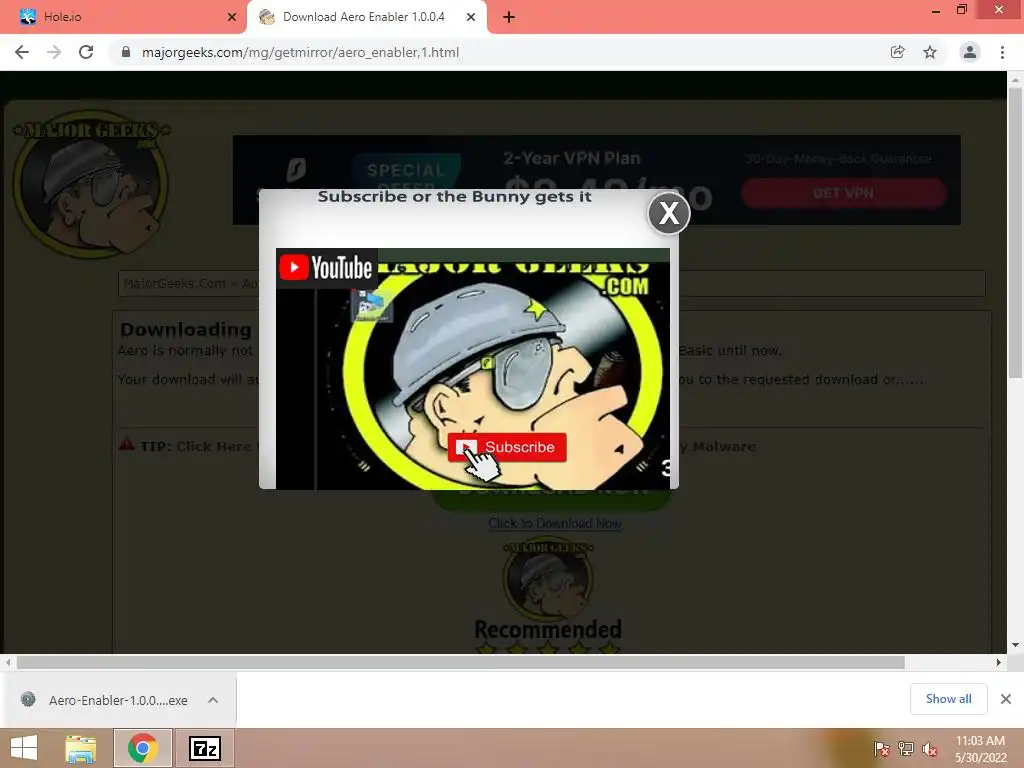This screenshot has height=768, width=1024.
Task: Expand options for the Aero-Enabler download
Action: coord(213,700)
